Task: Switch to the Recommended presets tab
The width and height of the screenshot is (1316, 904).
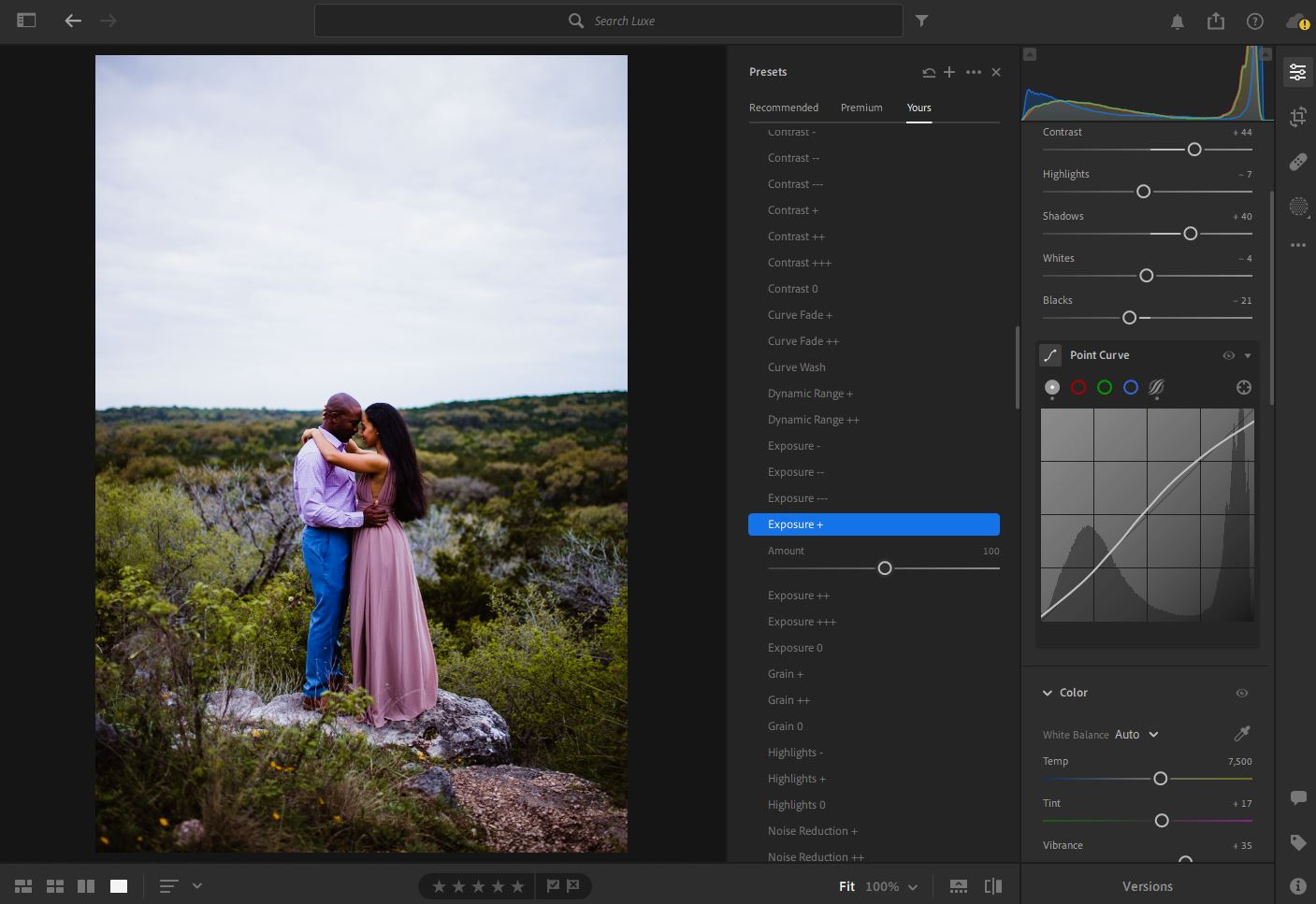Action: tap(783, 108)
